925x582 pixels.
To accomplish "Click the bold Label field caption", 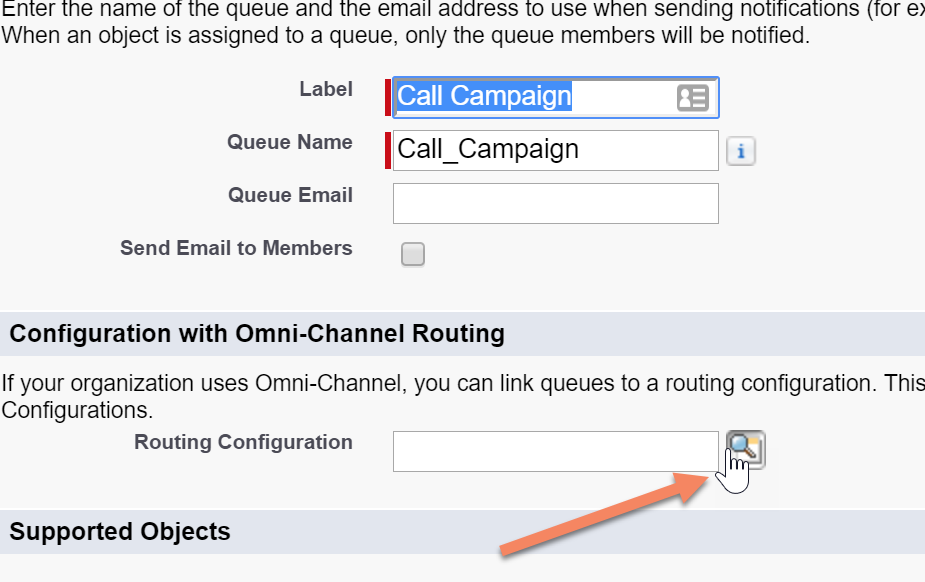I will click(x=326, y=89).
